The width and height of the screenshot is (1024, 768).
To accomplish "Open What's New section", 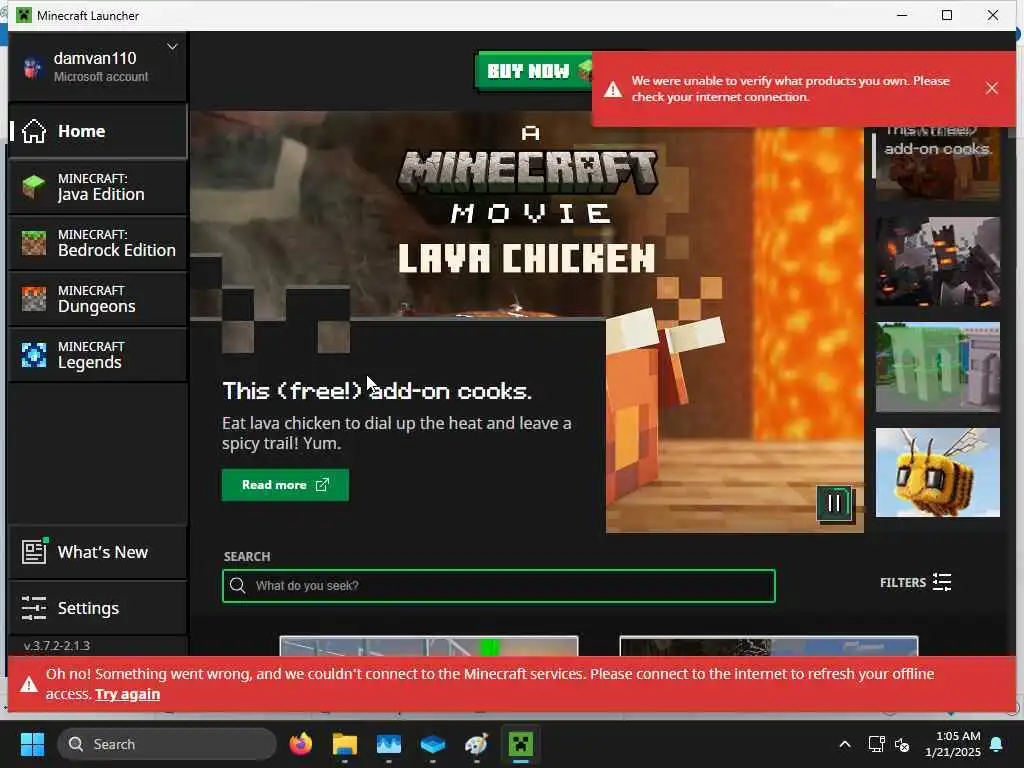I will pos(98,552).
